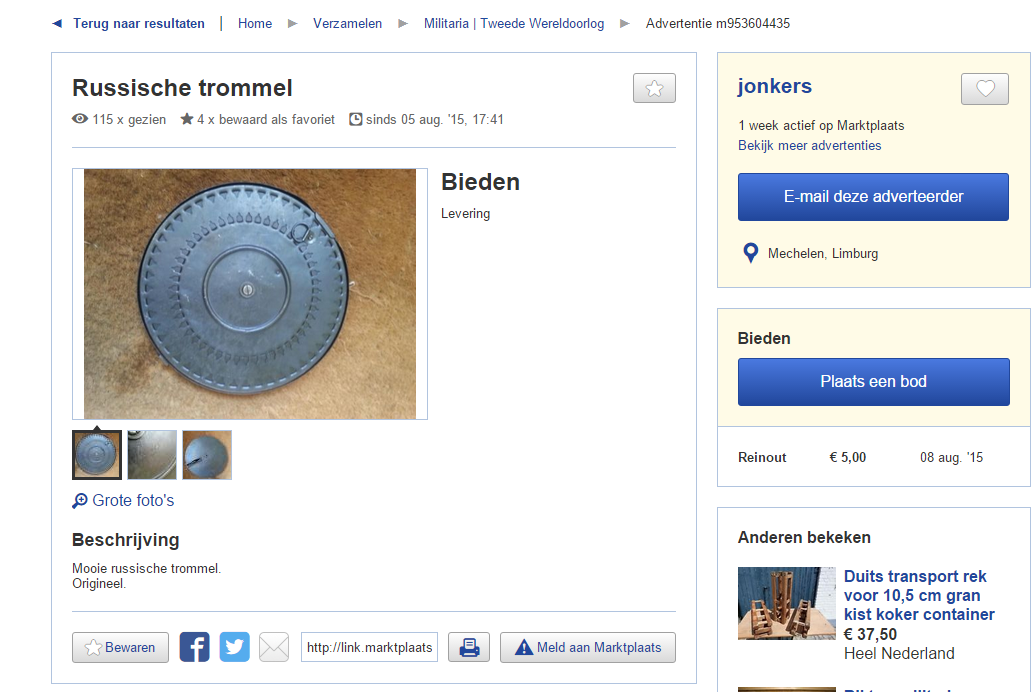The width and height of the screenshot is (1035, 692).
Task: Select the third photo thumbnail
Action: pyautogui.click(x=207, y=455)
